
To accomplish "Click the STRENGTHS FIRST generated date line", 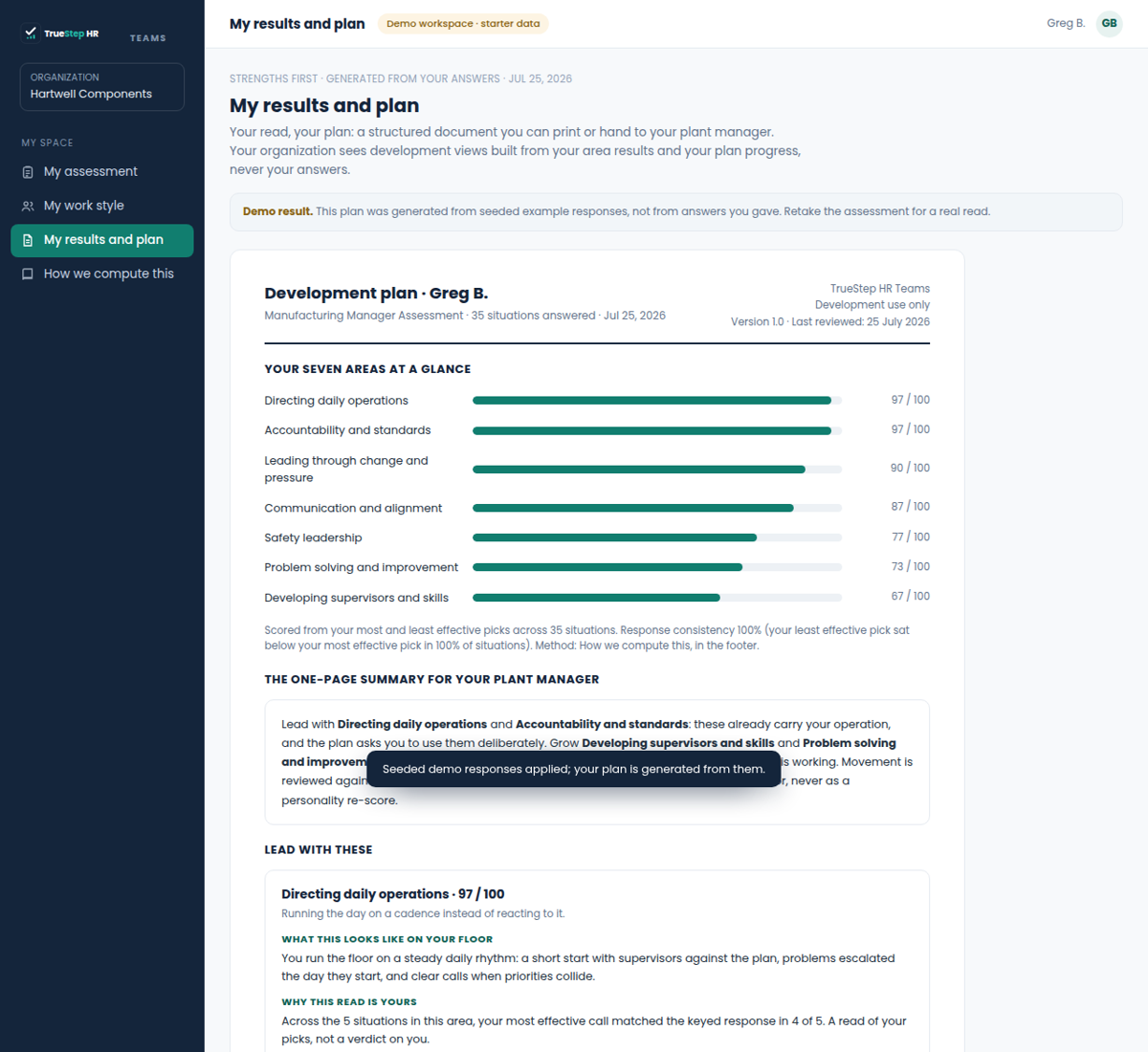I will click(401, 79).
